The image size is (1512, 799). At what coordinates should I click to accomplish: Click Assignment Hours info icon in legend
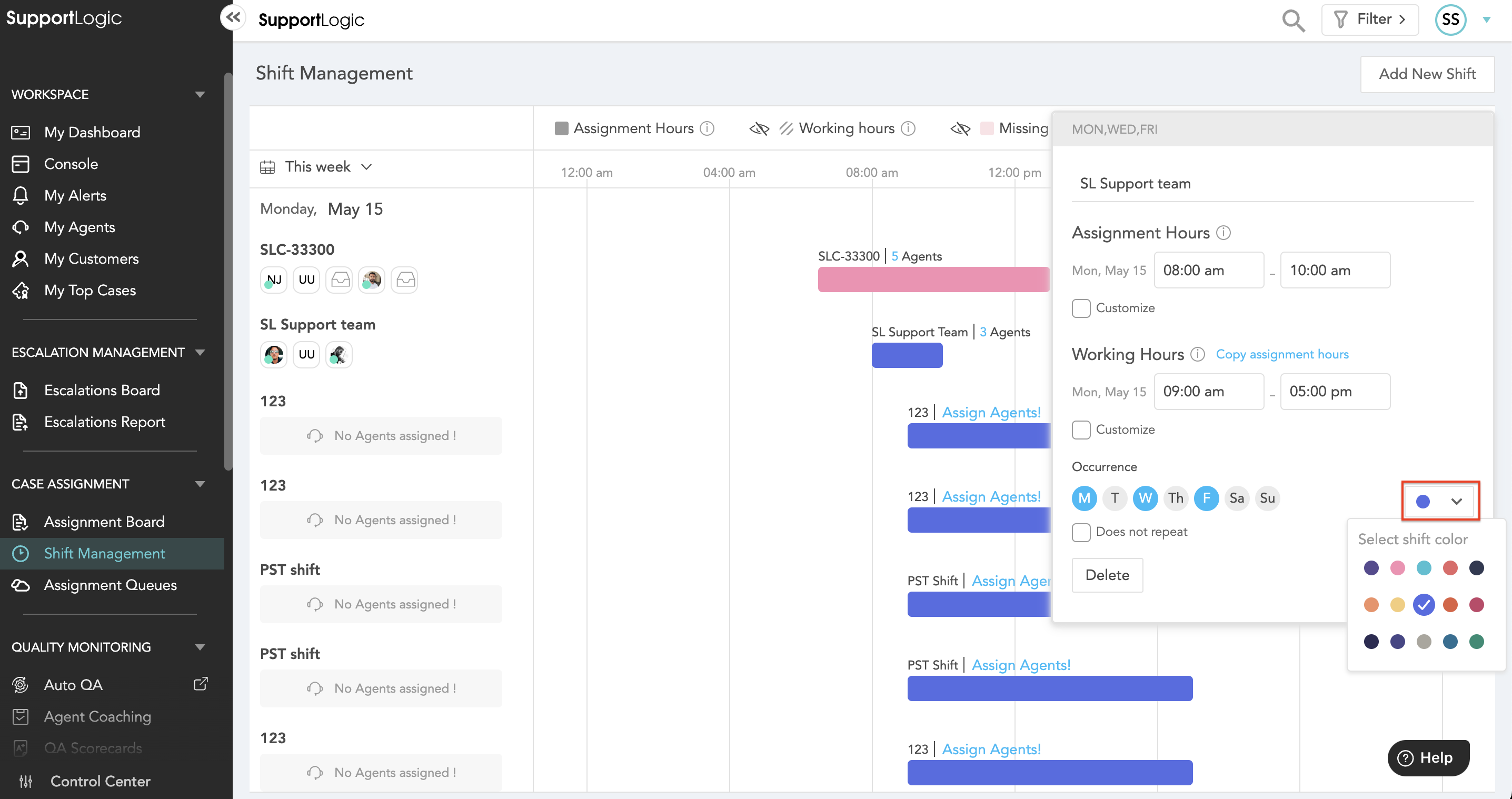tap(707, 128)
